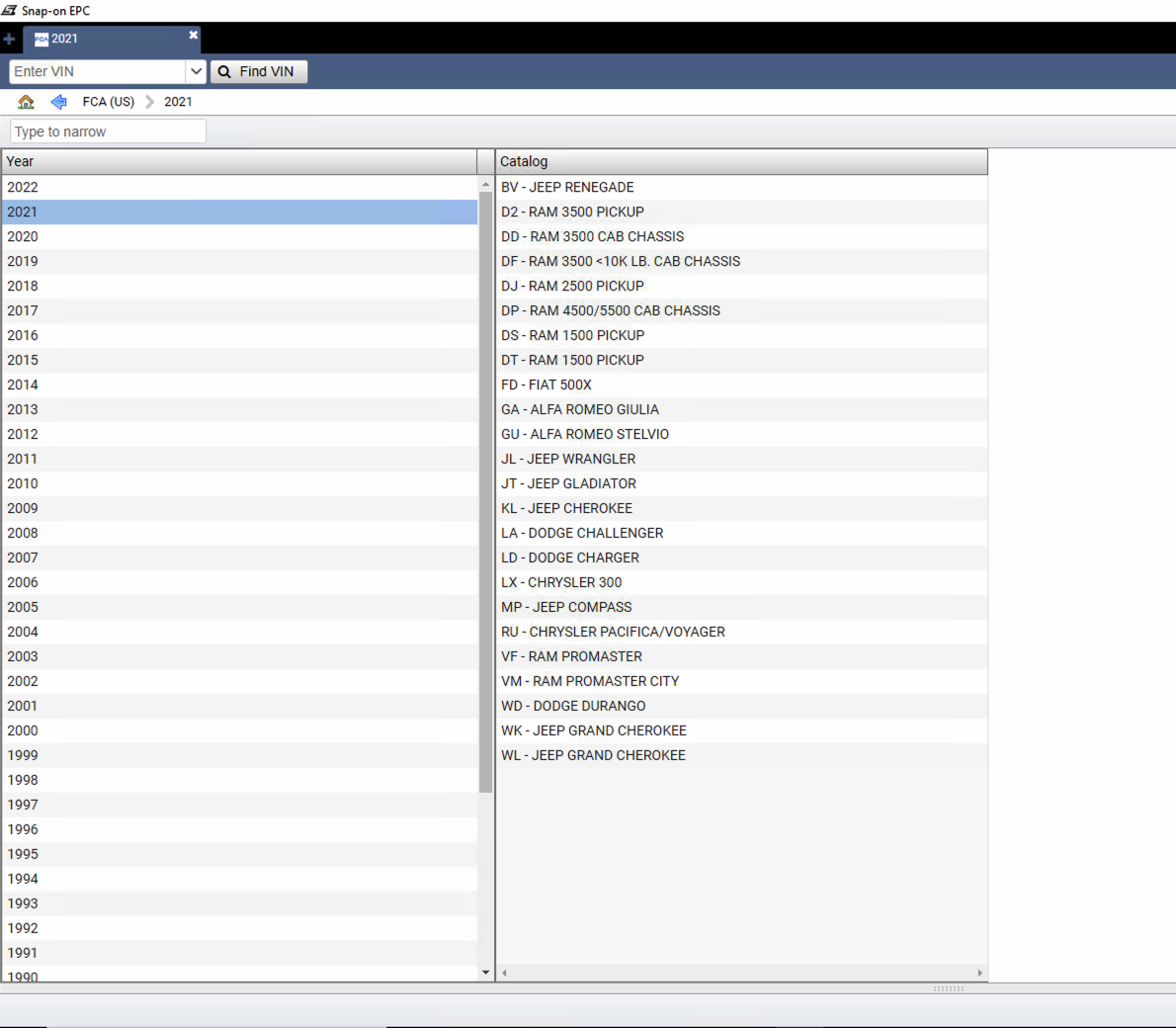
Task: Open GA - ALFA ROMEO GIULIA catalog
Action: click(742, 409)
